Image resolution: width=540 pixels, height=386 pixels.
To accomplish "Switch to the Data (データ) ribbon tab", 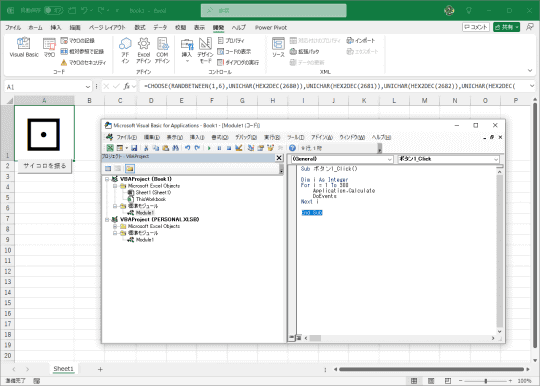I will coord(160,28).
